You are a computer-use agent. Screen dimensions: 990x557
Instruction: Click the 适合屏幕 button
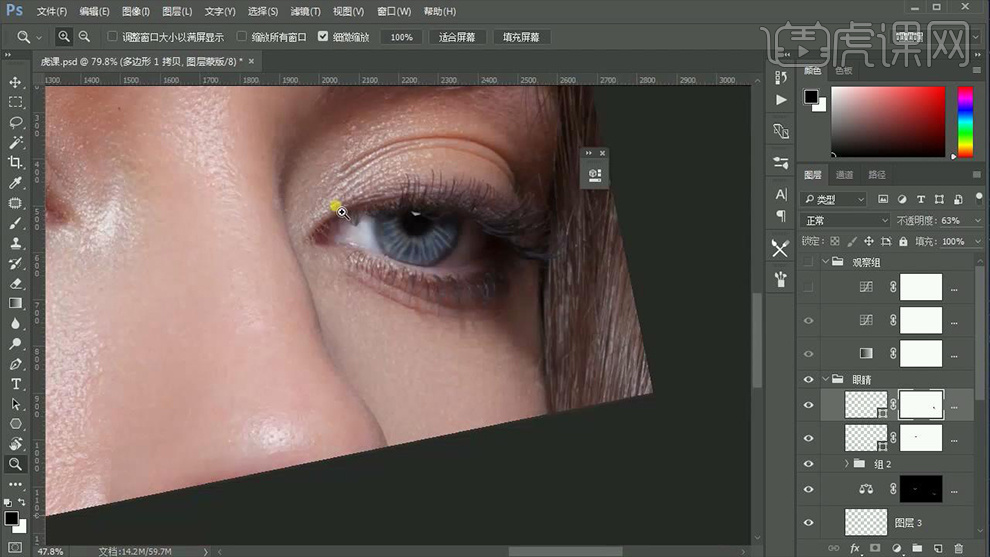point(457,37)
